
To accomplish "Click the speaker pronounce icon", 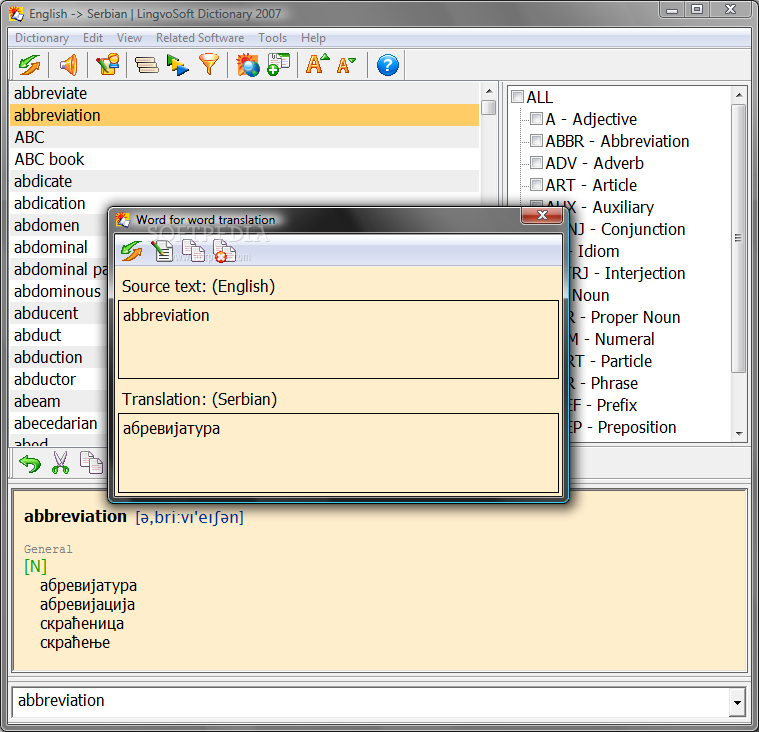I will pyautogui.click(x=68, y=65).
